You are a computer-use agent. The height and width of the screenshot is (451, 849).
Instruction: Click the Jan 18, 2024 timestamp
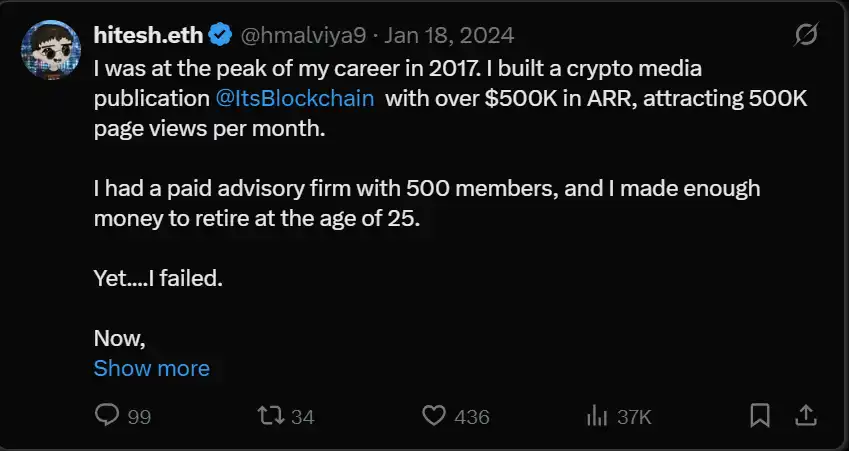(448, 36)
